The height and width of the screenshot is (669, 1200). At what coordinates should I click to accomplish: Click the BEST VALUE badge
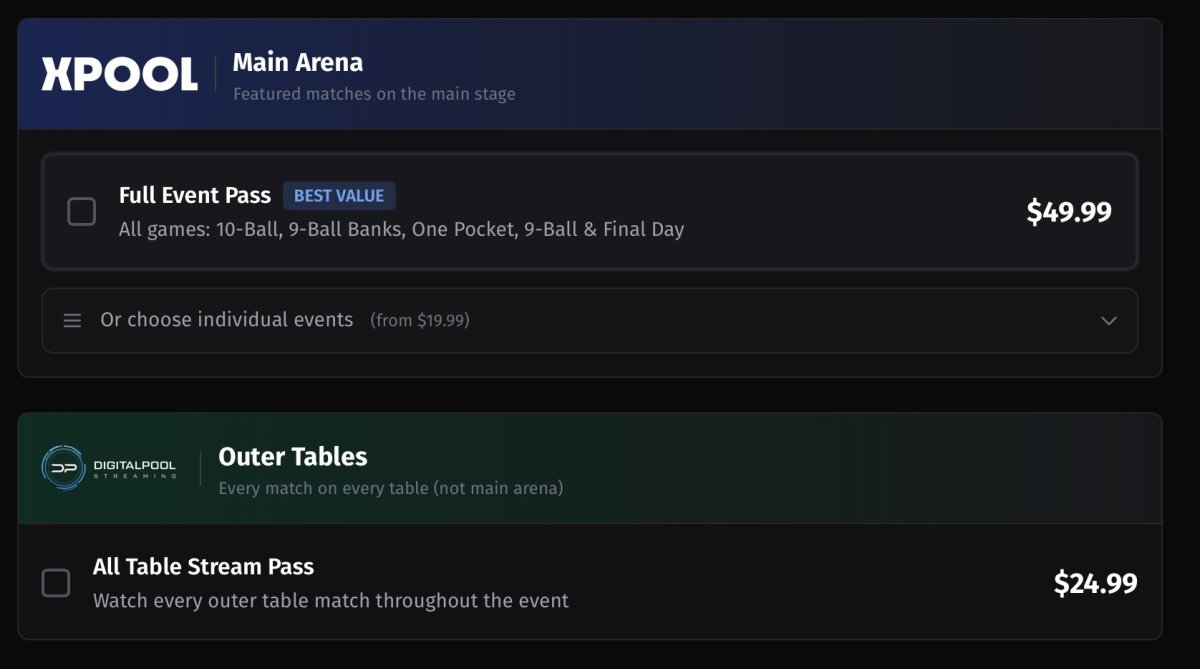[x=339, y=196]
